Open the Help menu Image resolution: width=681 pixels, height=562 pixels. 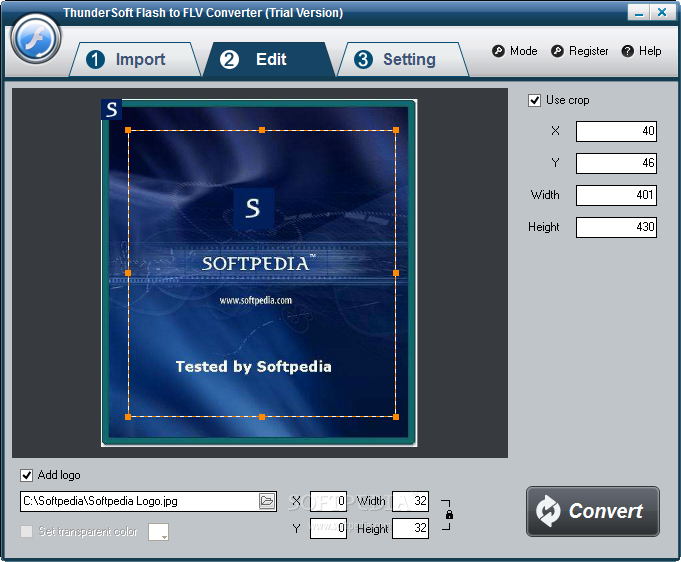pos(641,51)
